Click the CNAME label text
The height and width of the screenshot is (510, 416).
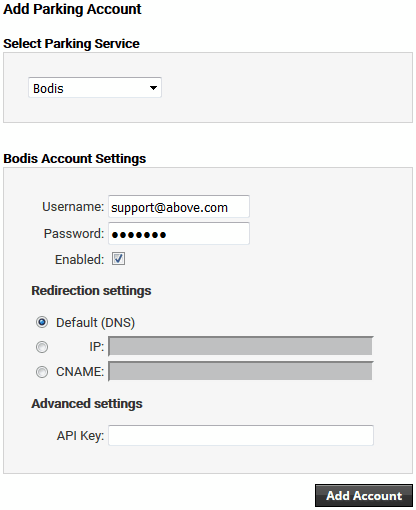80,372
